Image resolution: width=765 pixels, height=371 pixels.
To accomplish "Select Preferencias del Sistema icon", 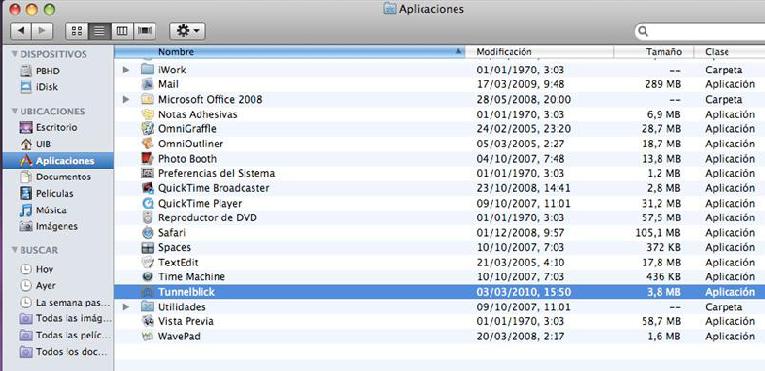I will pyautogui.click(x=147, y=173).
